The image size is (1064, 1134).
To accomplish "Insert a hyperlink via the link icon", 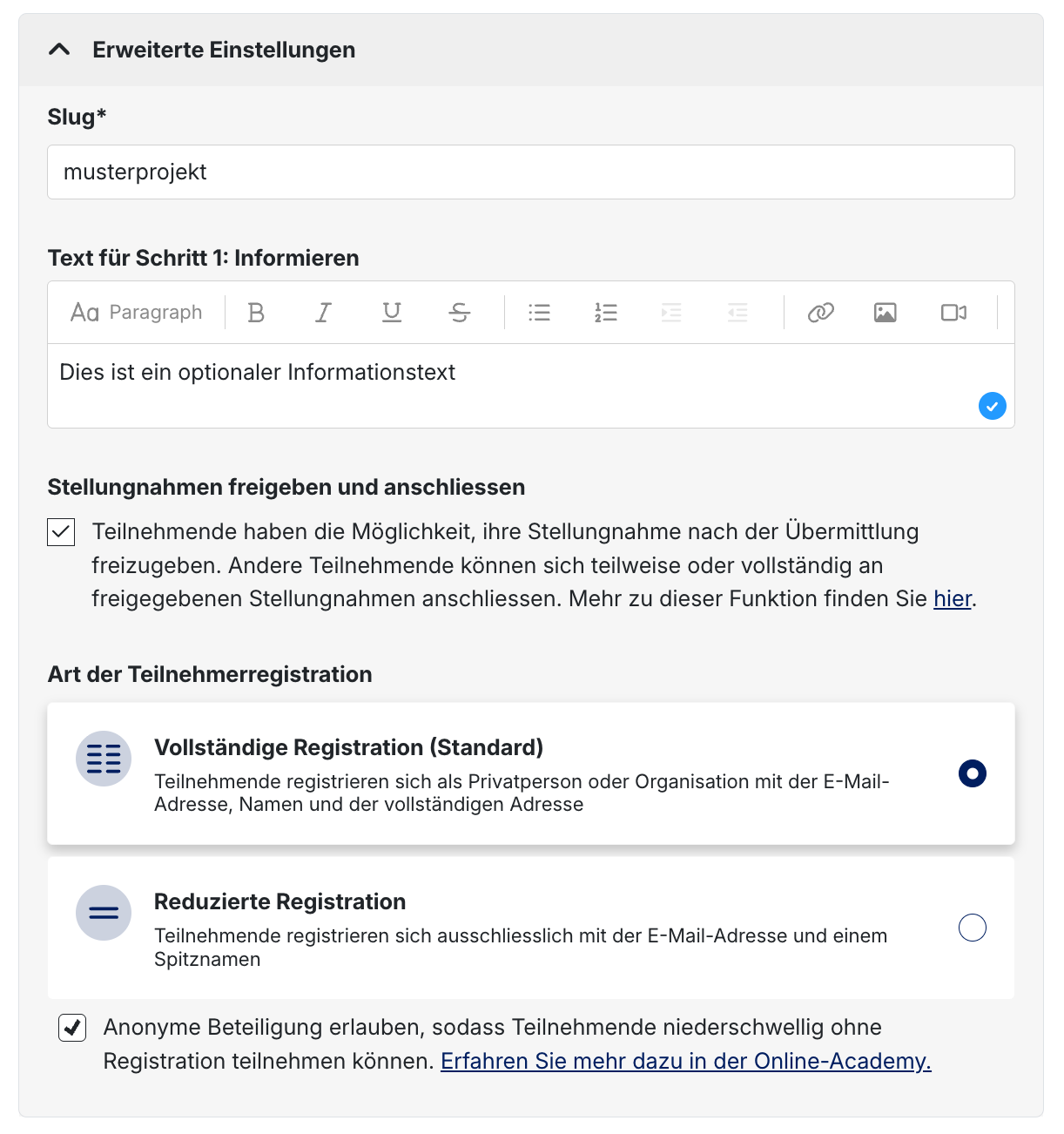I will tap(820, 313).
